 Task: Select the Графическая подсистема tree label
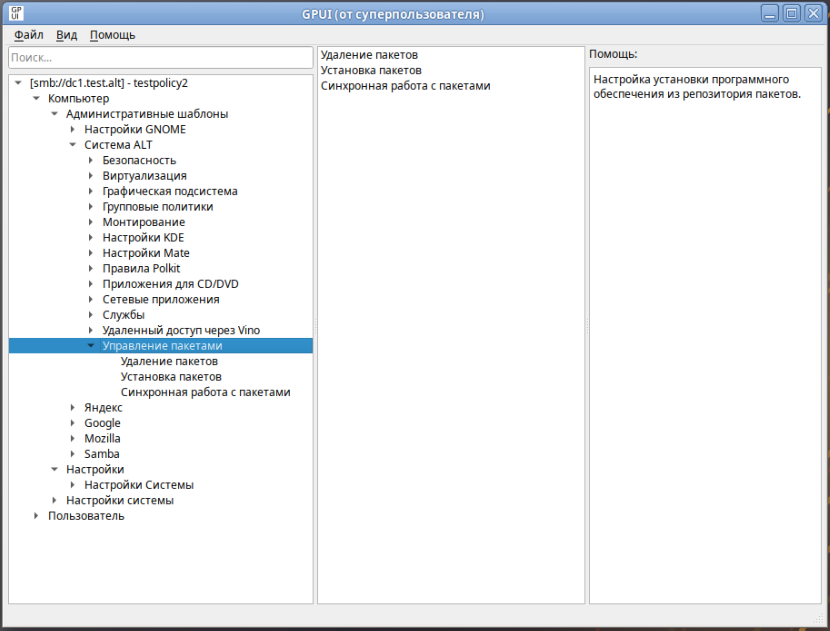(x=170, y=191)
